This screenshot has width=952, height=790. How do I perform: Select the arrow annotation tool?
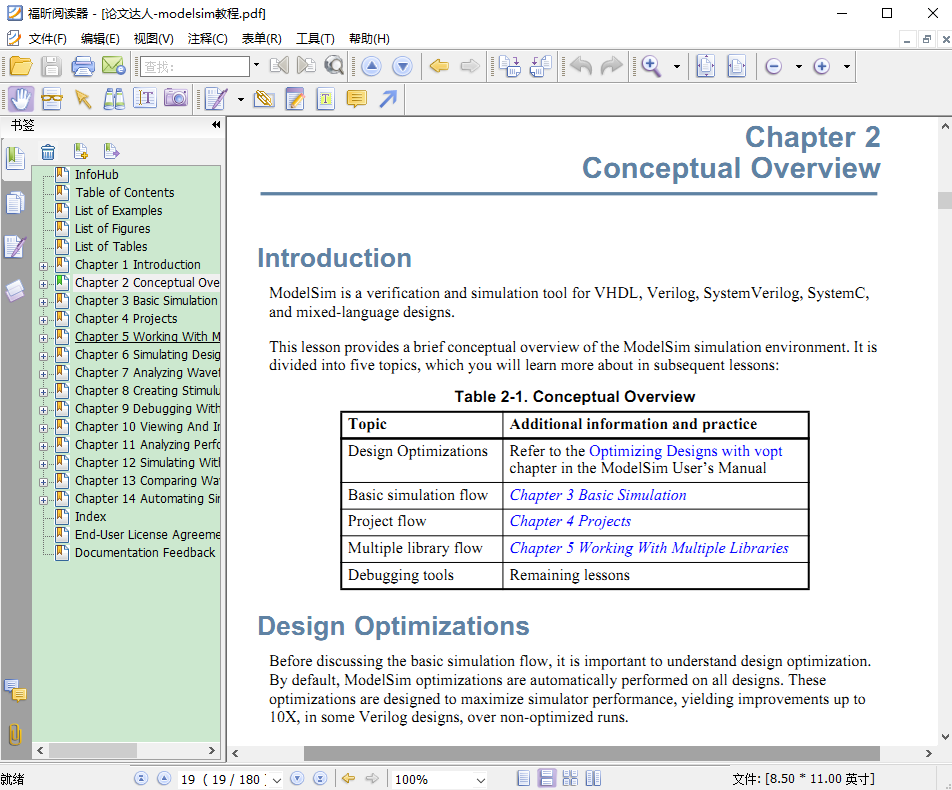click(387, 98)
